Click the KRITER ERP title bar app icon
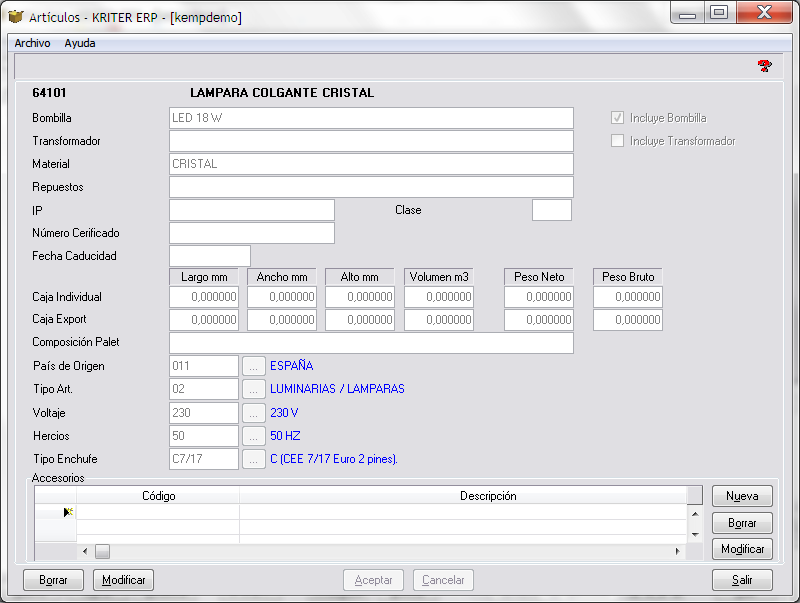The image size is (800, 603). (x=16, y=17)
